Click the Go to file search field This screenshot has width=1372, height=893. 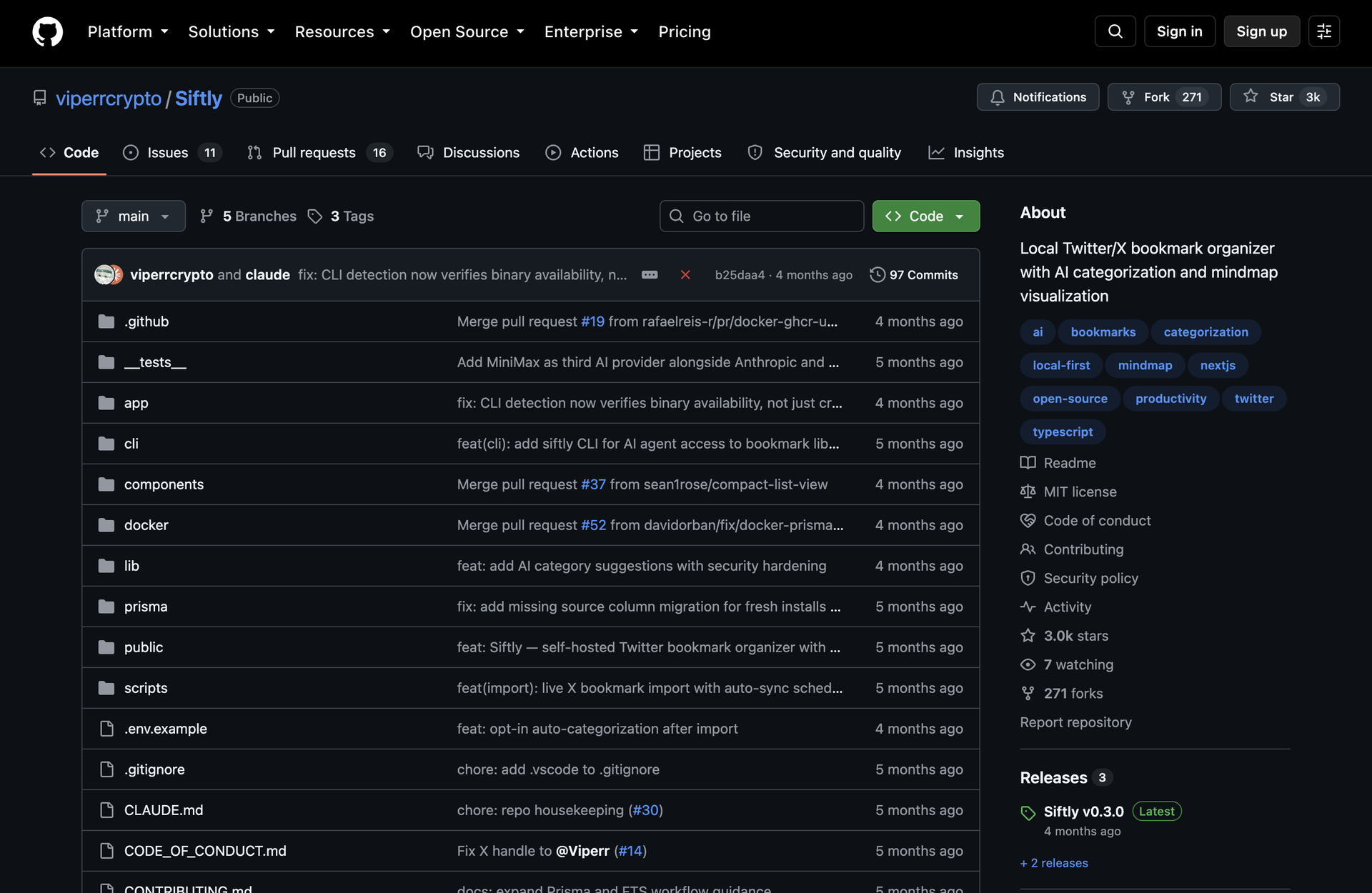(x=762, y=216)
